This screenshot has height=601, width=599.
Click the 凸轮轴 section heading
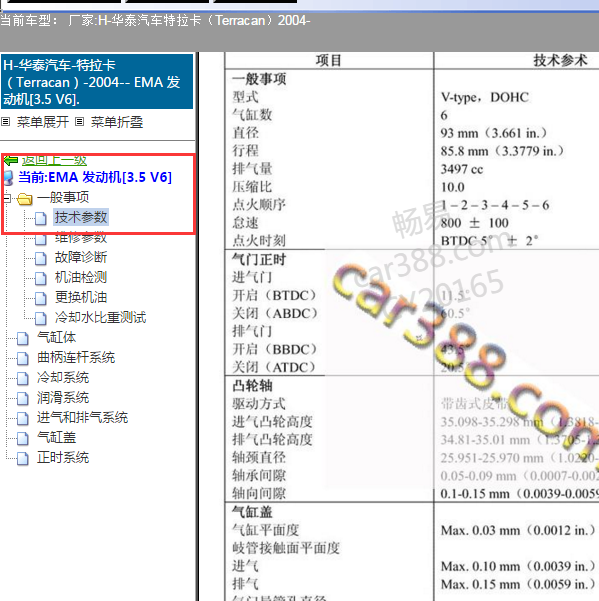click(252, 386)
